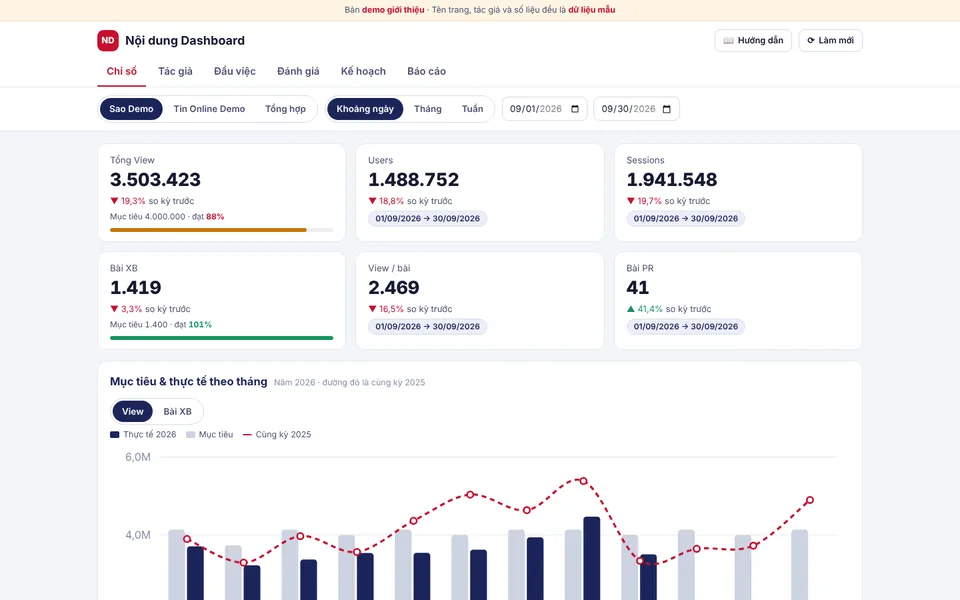
Task: Click the end date field 09/30/2026
Action: click(x=636, y=109)
